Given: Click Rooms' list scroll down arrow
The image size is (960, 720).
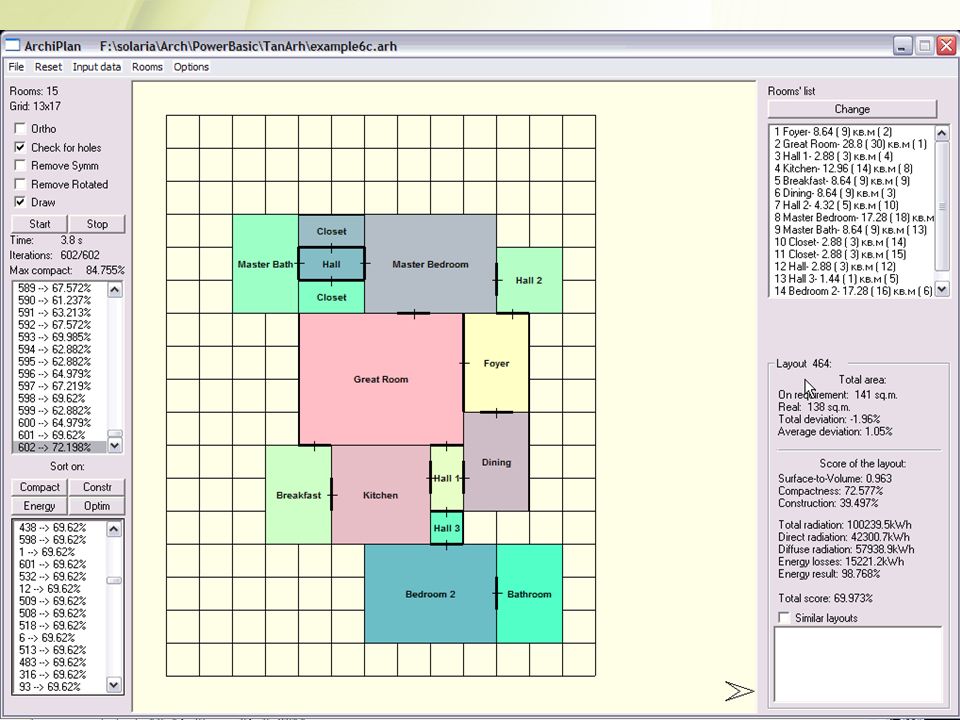Looking at the screenshot, I should coord(942,290).
